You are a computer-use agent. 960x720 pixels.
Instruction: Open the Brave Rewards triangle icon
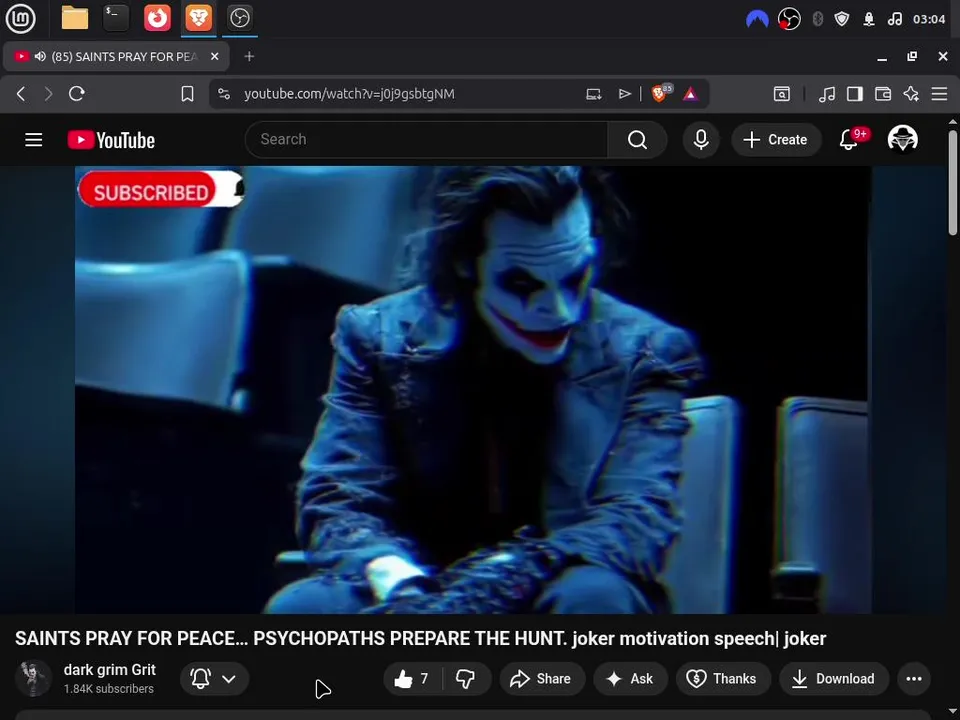click(x=690, y=94)
